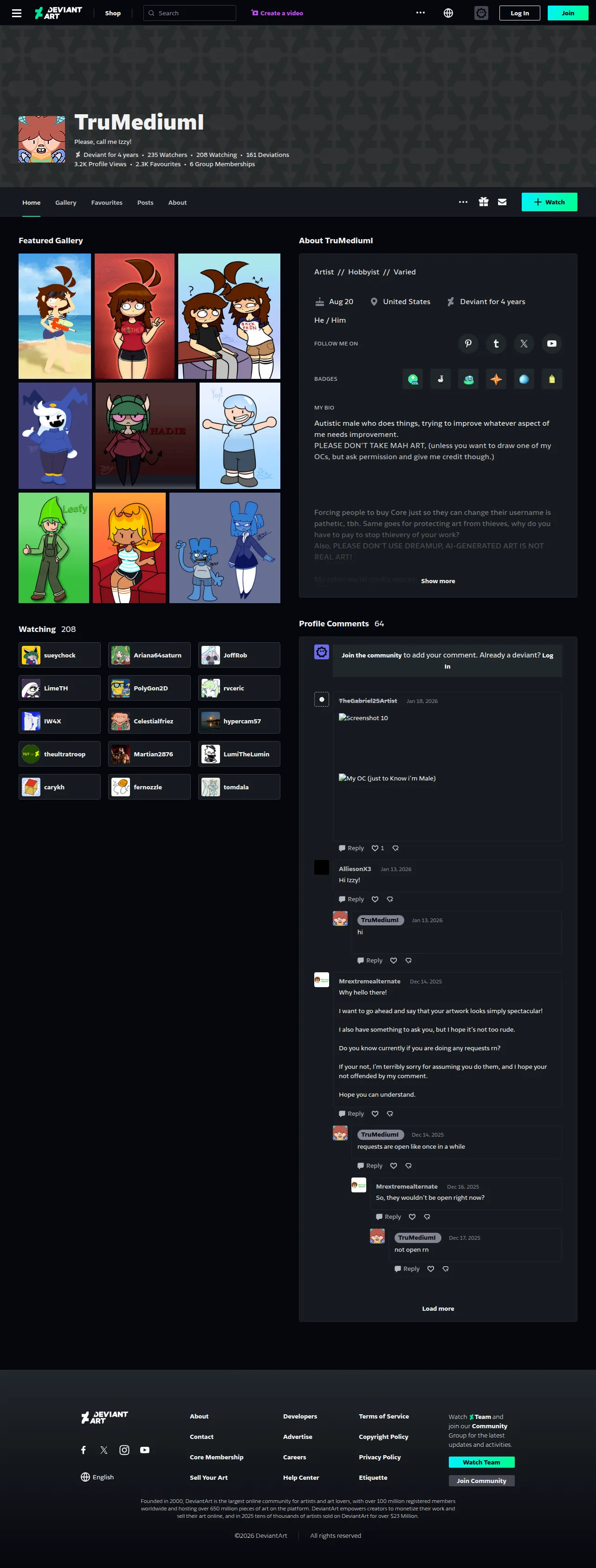
Task: Like Mrextremealternate's 'So, they wouldn't be open' reply
Action: coord(412,1217)
